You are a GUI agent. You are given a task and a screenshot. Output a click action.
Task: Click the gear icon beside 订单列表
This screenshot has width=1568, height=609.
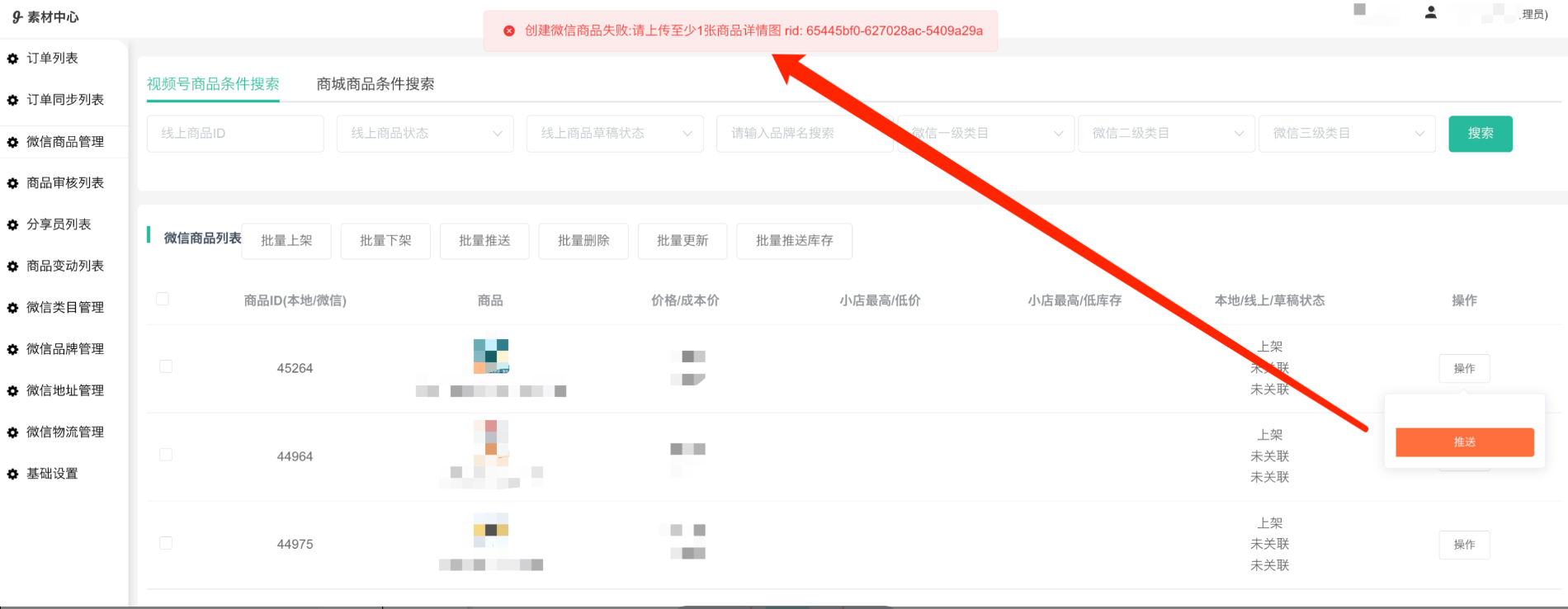tap(12, 59)
